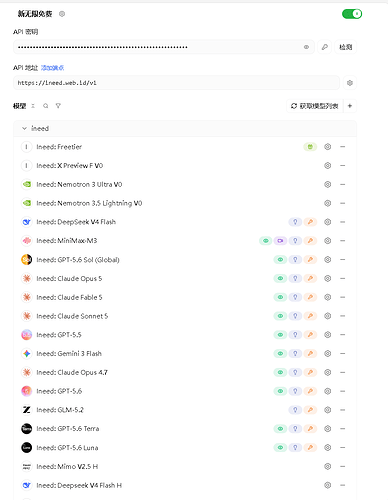Open settings for Claude Opus 5

[328, 278]
